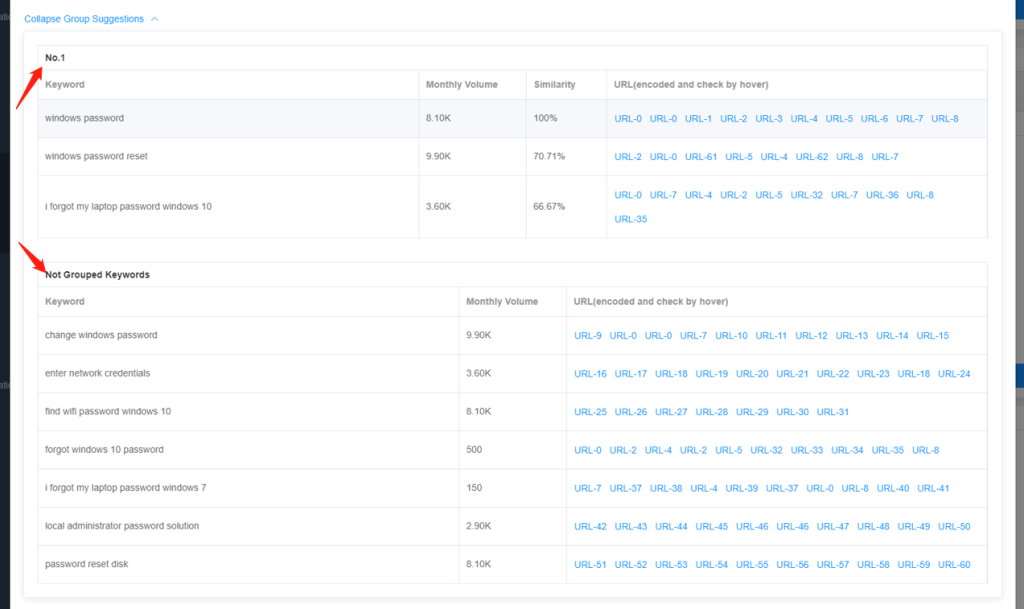Open URL-6 in the windows password row
Image resolution: width=1024 pixels, height=609 pixels.
click(x=874, y=119)
